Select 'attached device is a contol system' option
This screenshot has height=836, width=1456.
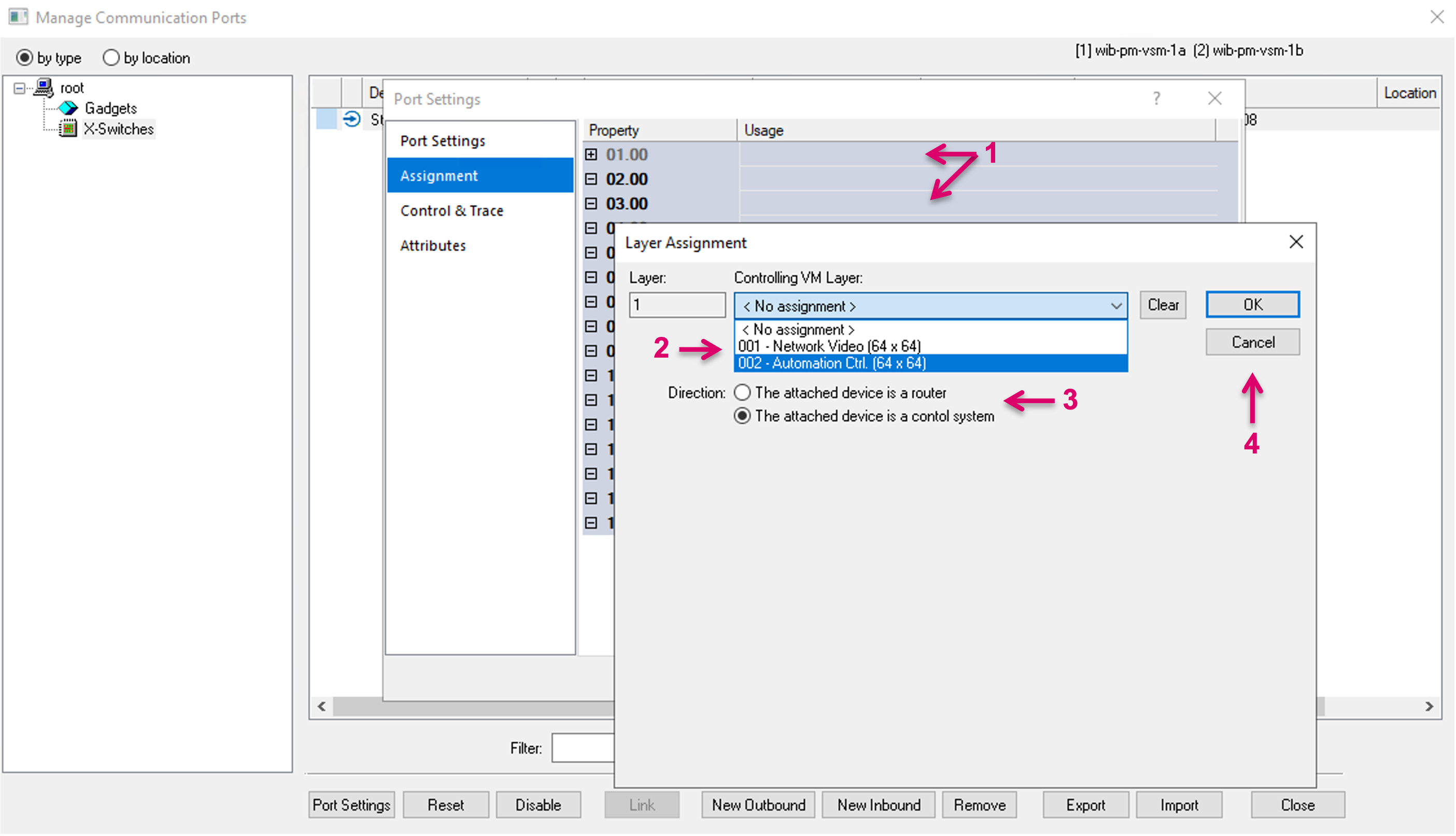742,416
